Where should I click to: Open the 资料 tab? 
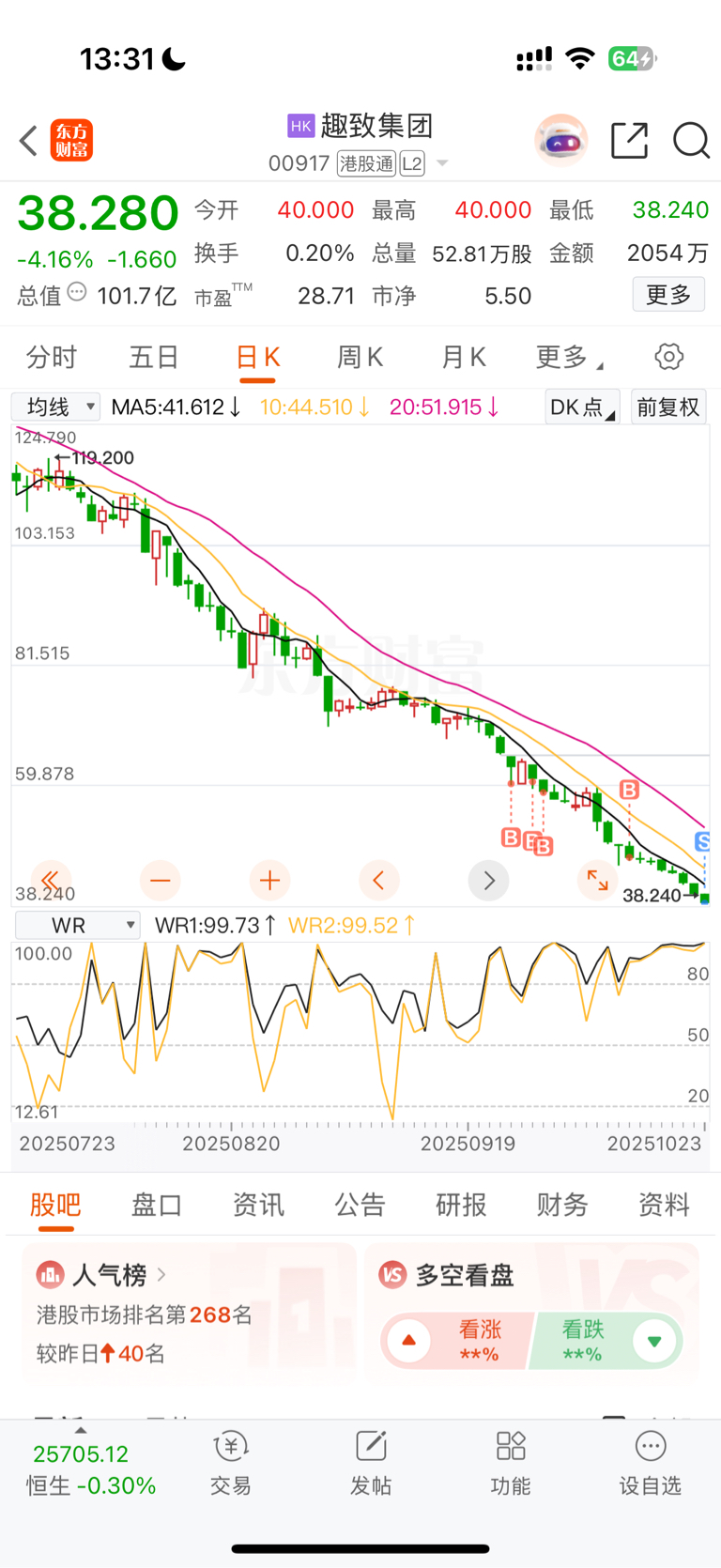pos(664,1205)
